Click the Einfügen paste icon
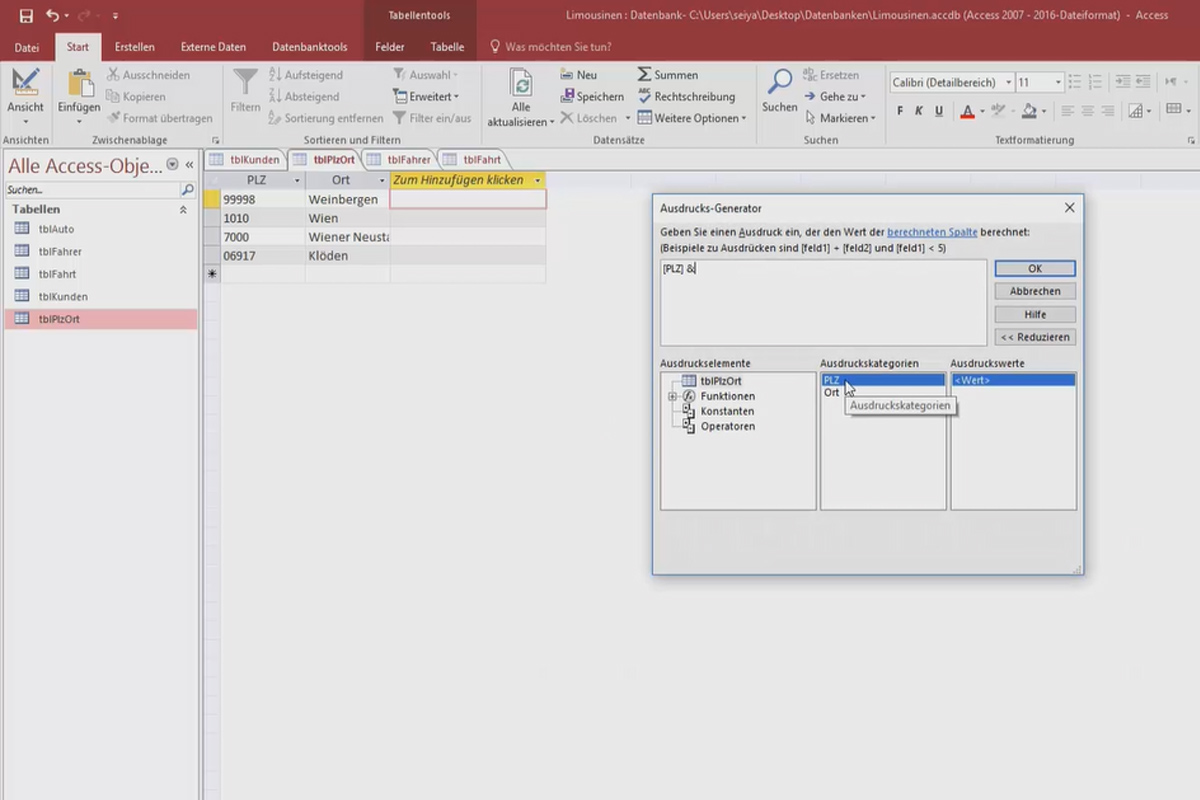Screen dimensions: 1200x800 pyautogui.click(x=78, y=85)
